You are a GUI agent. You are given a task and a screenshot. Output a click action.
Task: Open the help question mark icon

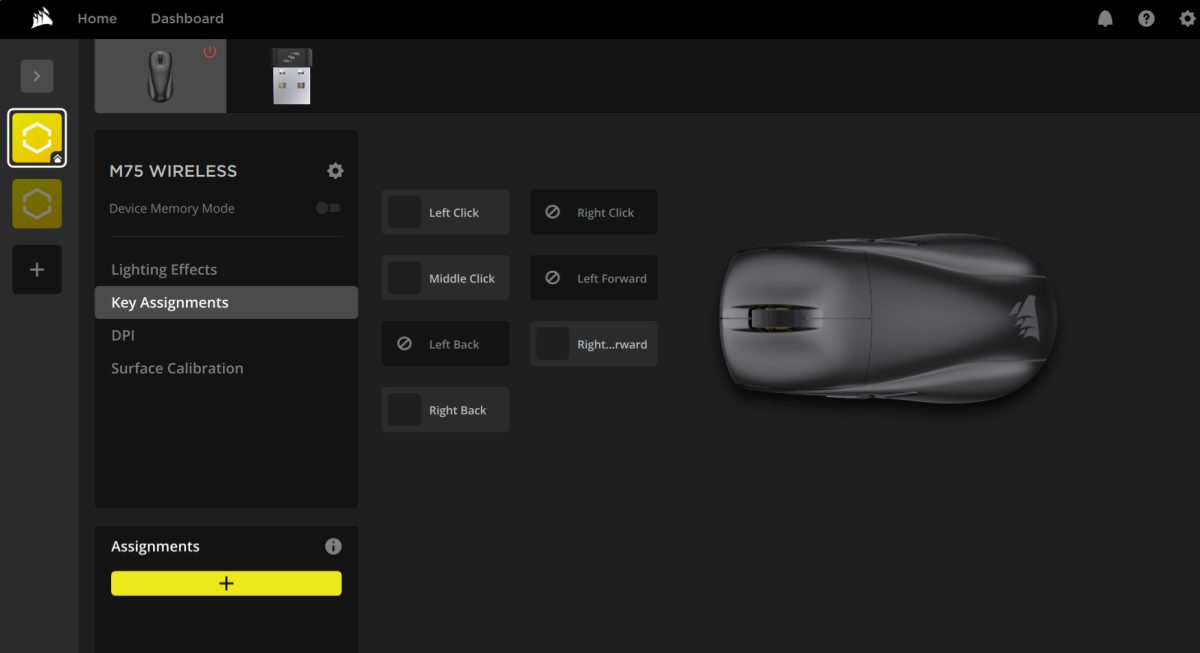pyautogui.click(x=1146, y=19)
